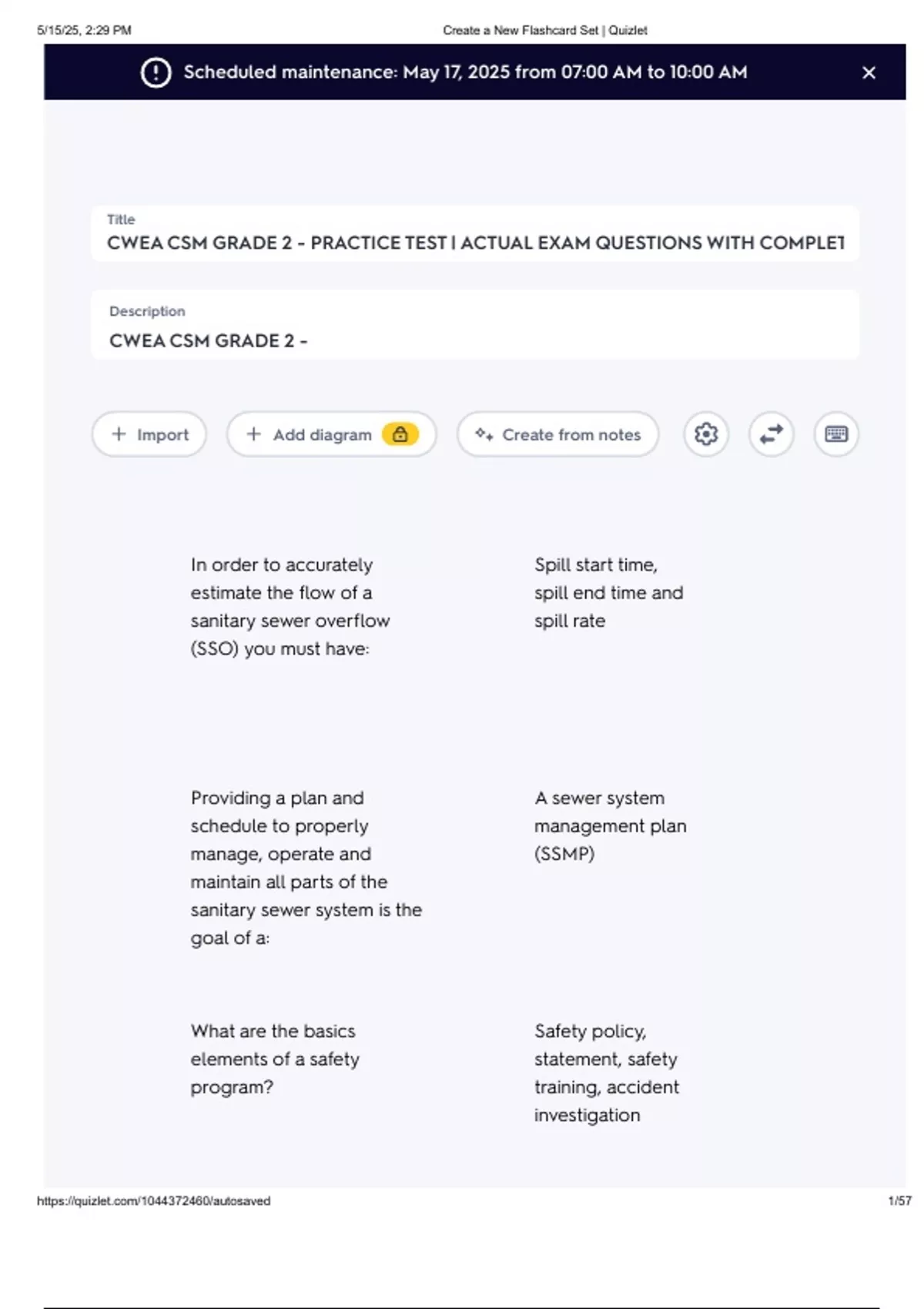Edit the definition starting with 'Spill start time'
This screenshot has width=924, height=1309.
608,593
